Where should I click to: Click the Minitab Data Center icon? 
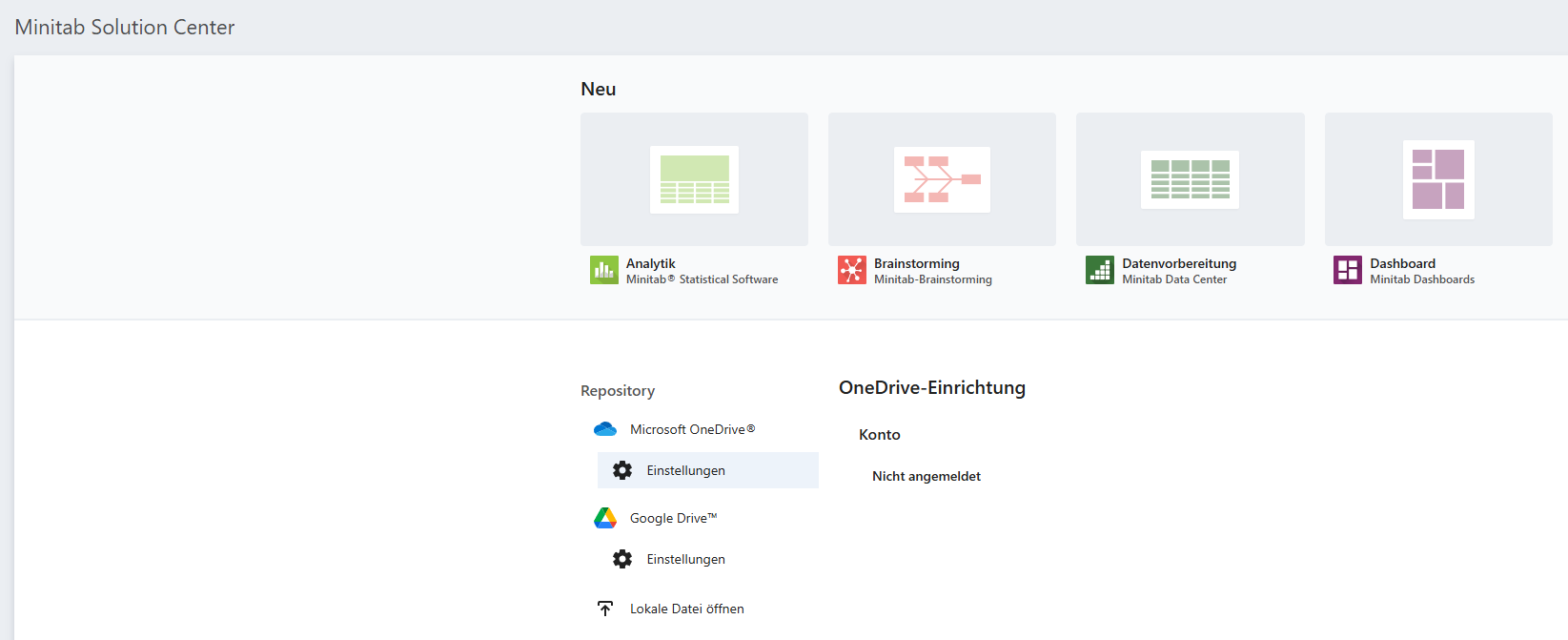pyautogui.click(x=1100, y=270)
